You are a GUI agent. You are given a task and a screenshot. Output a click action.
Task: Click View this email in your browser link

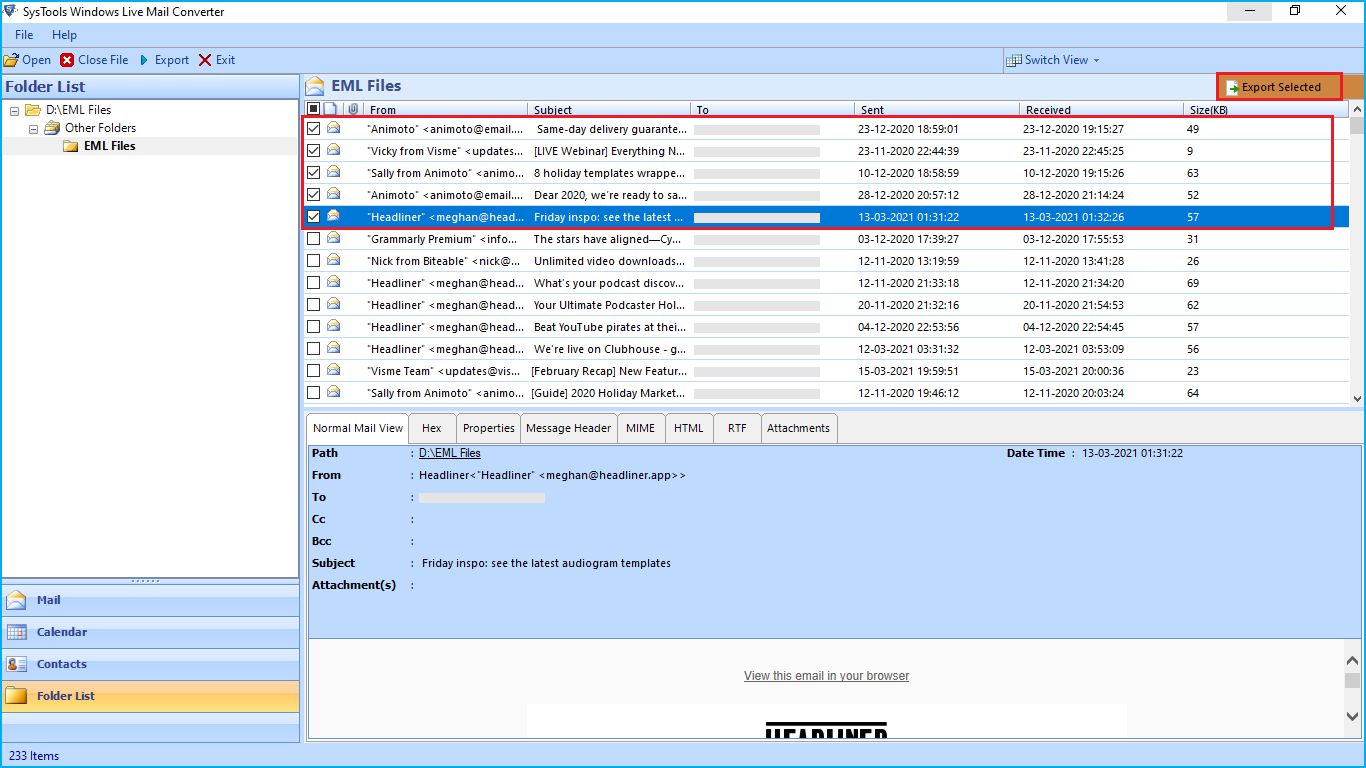pos(826,676)
